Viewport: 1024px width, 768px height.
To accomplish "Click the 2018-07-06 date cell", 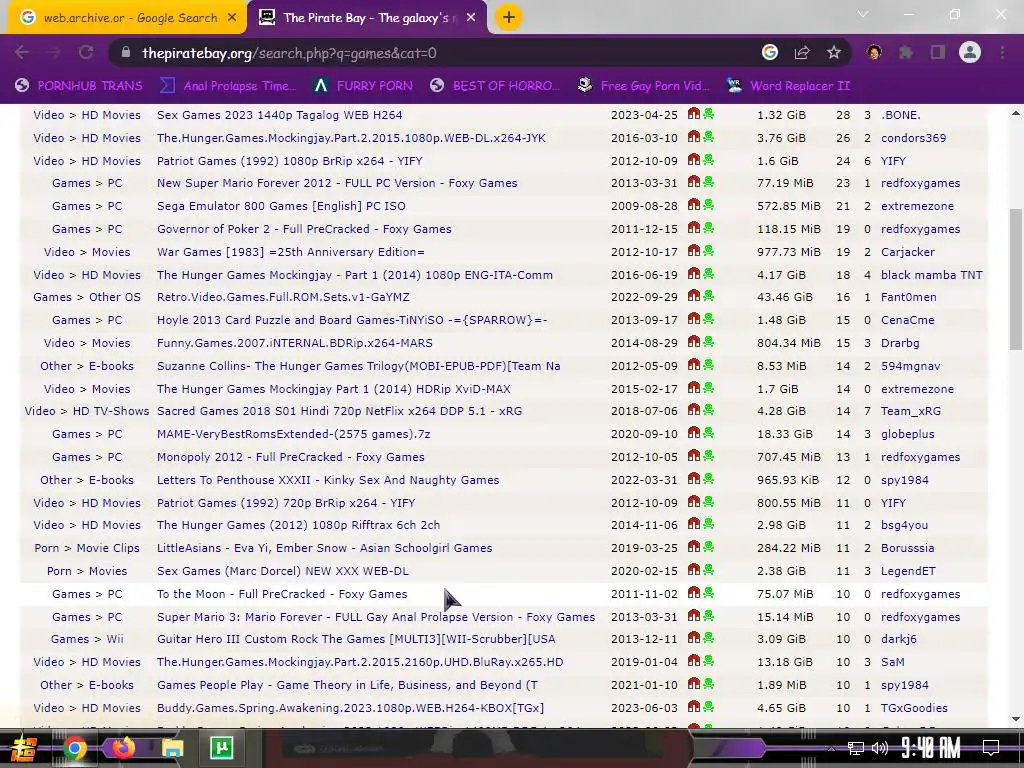I will [x=644, y=411].
